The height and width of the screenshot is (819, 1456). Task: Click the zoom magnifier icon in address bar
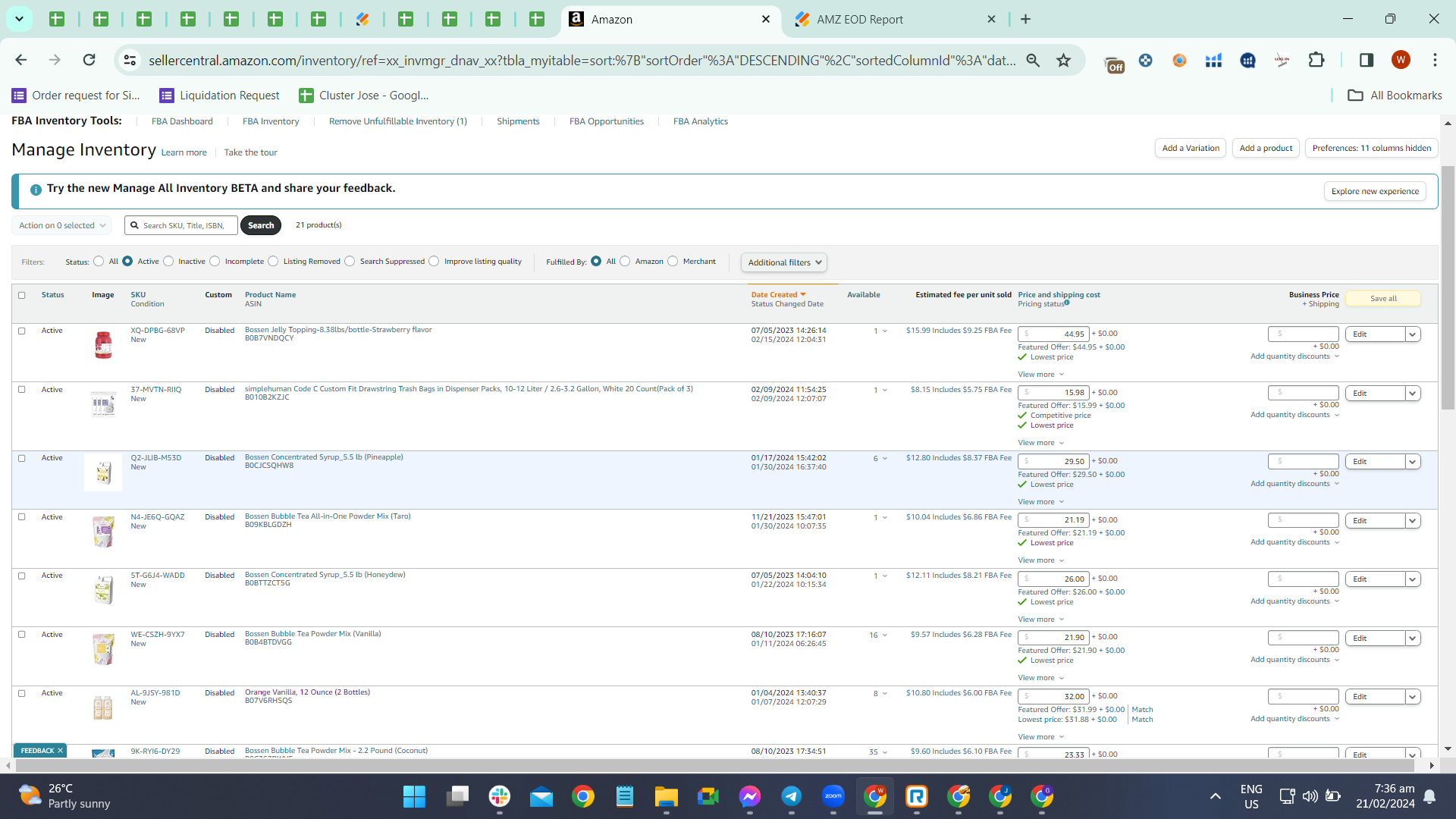(x=1033, y=60)
